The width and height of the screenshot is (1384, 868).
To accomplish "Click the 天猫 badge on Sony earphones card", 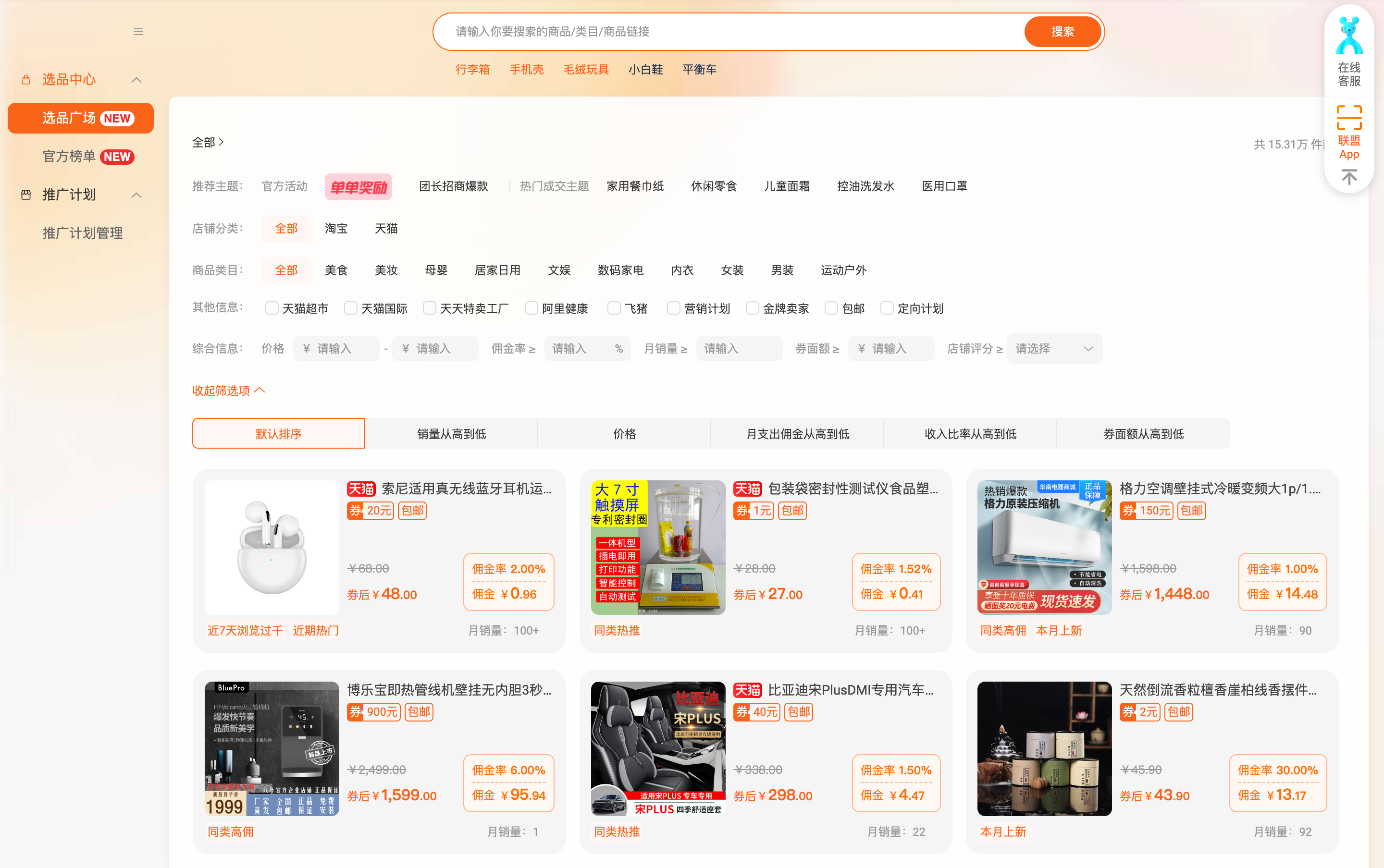I will click(x=360, y=489).
